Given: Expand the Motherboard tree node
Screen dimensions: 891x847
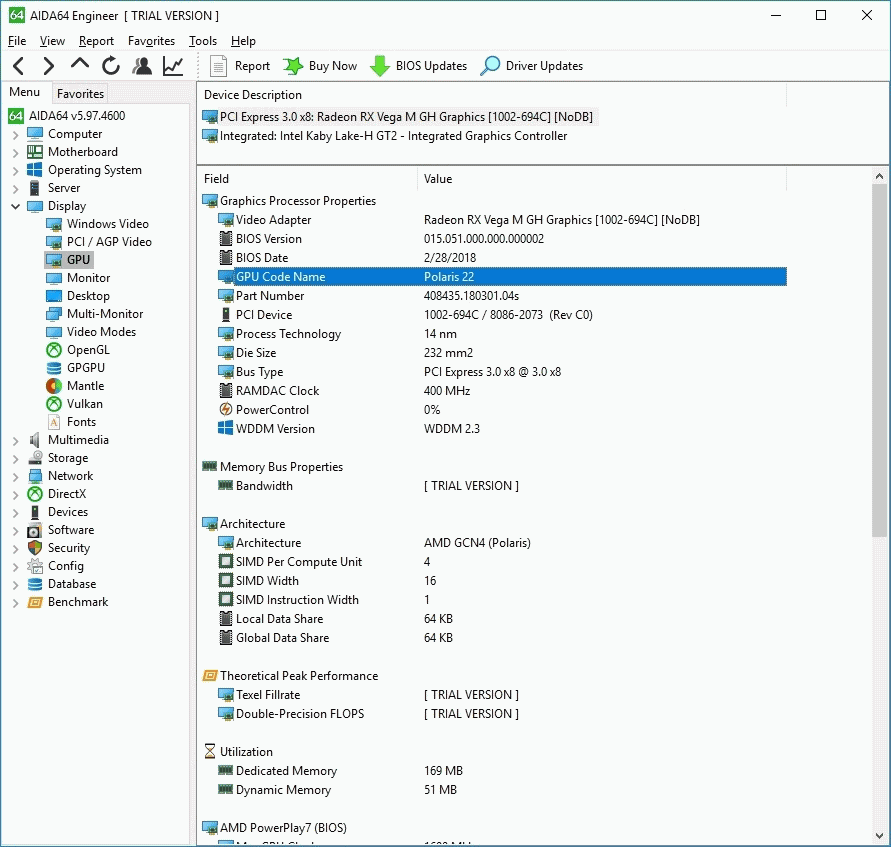Looking at the screenshot, I should [x=15, y=152].
